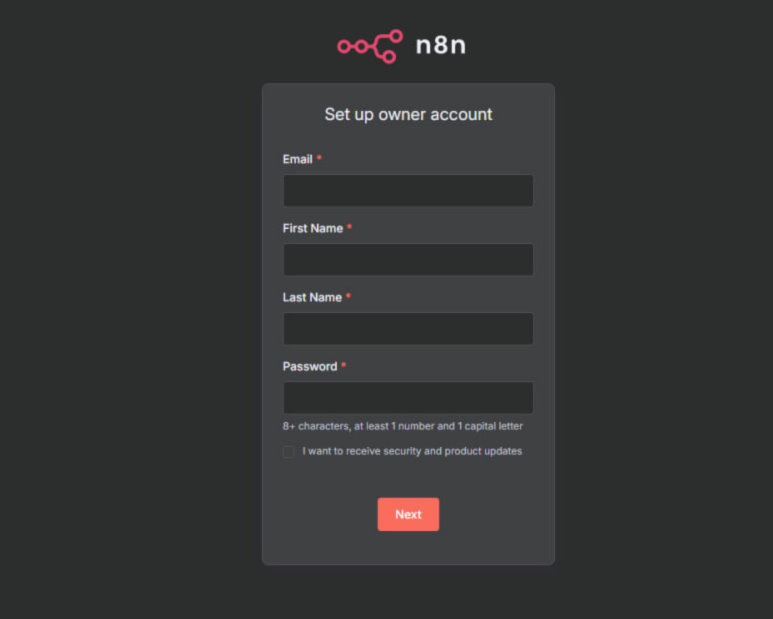773x619 pixels.
Task: Click the First Name label
Action: tap(313, 228)
